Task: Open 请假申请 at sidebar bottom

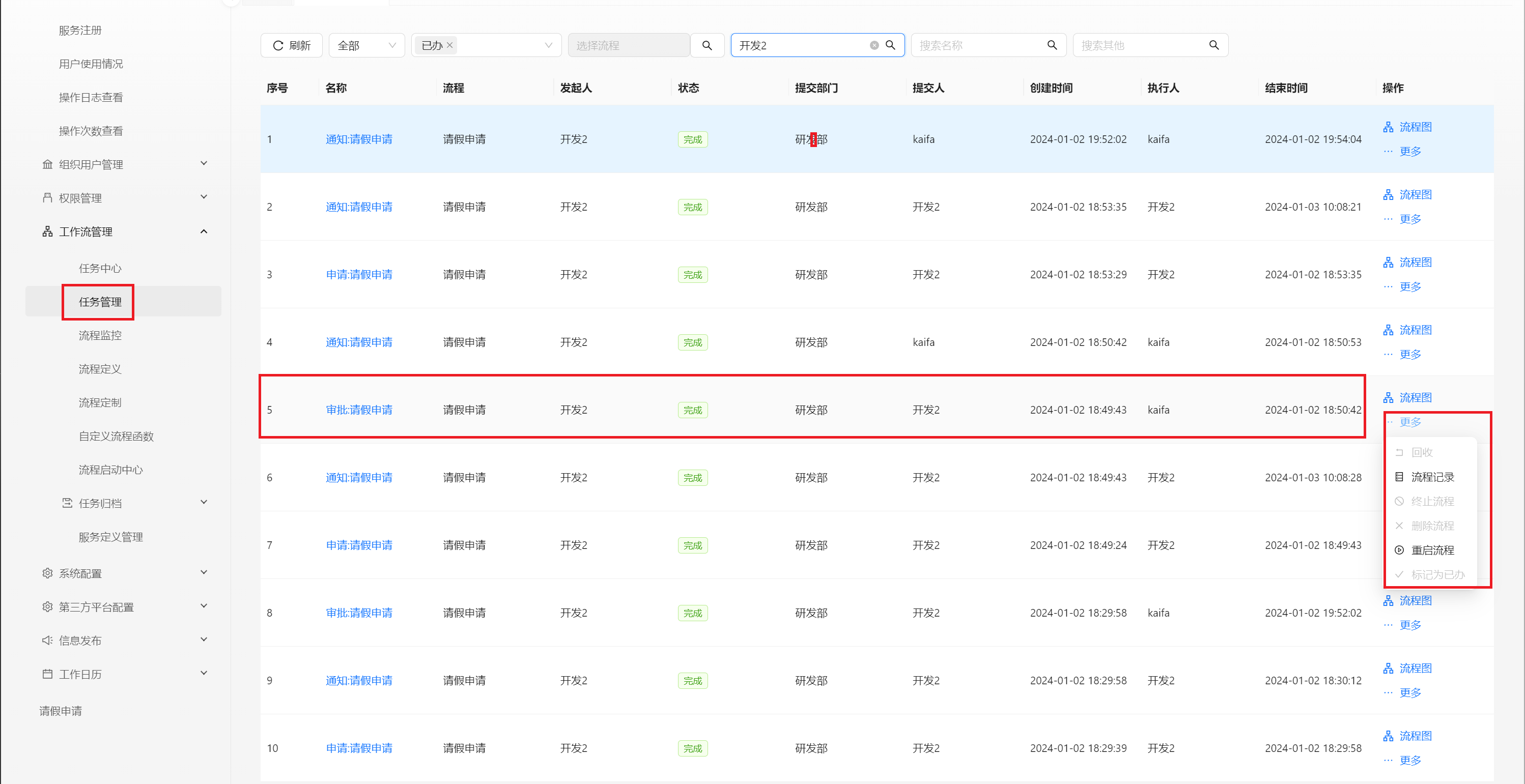Action: pyautogui.click(x=61, y=711)
